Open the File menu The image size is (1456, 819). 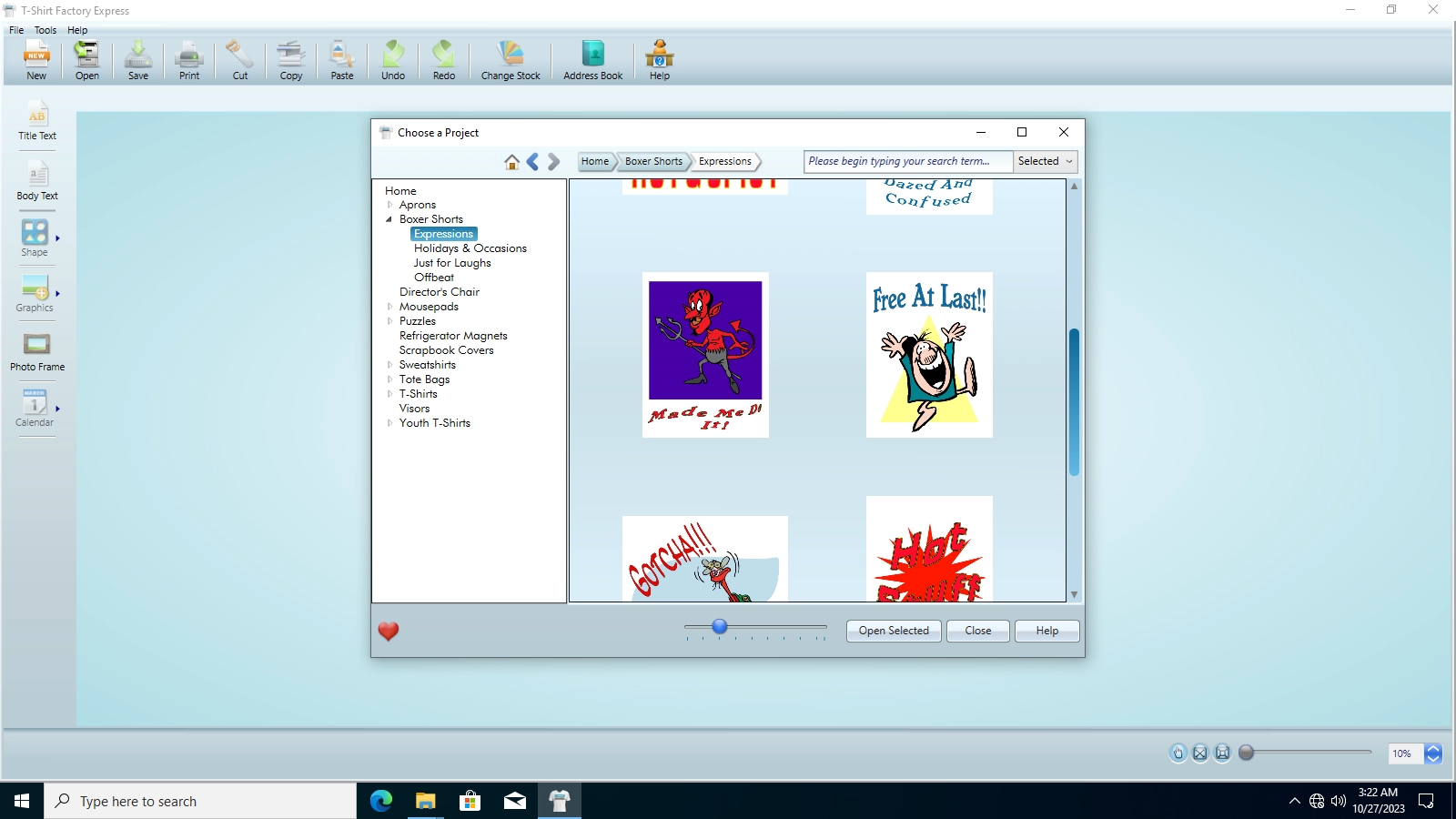click(x=16, y=30)
